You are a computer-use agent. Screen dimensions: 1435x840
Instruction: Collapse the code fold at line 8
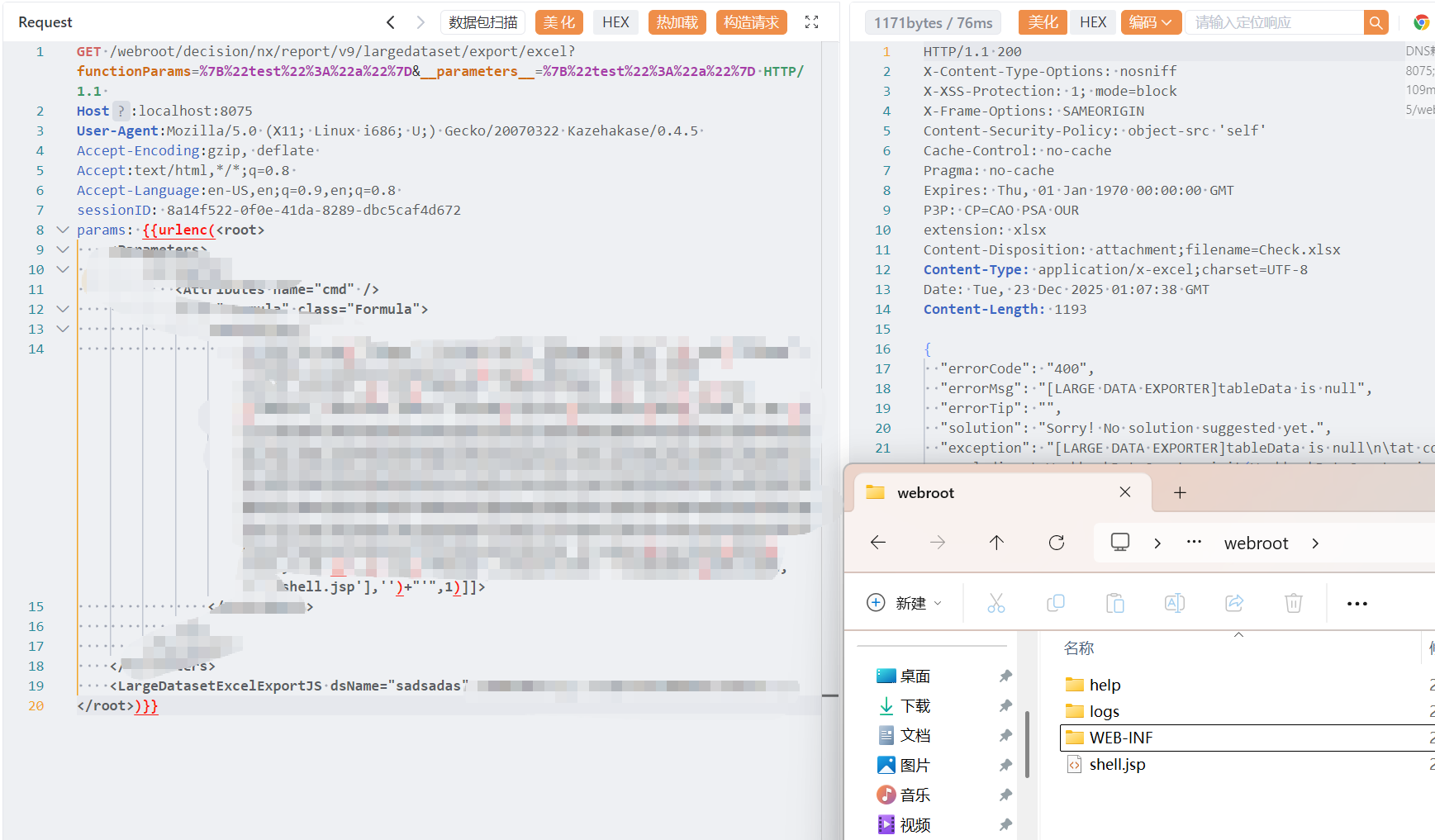(63, 230)
